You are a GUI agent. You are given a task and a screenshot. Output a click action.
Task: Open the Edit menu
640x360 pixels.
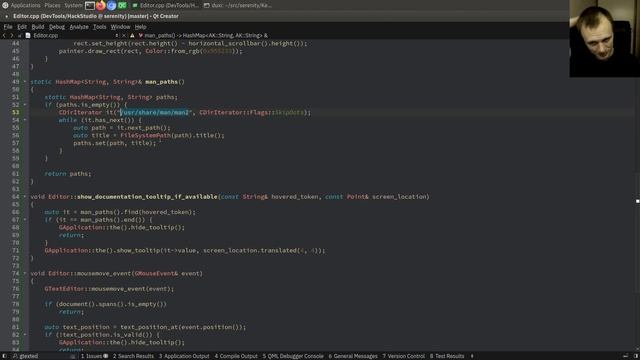point(22,27)
